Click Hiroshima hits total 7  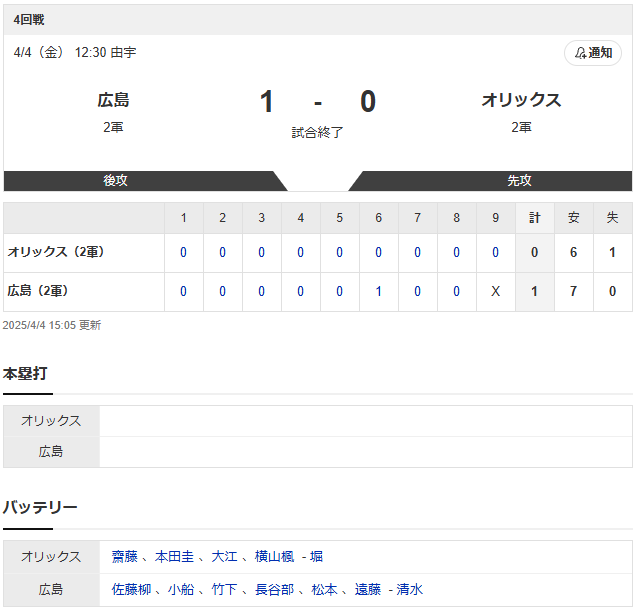(x=573, y=291)
